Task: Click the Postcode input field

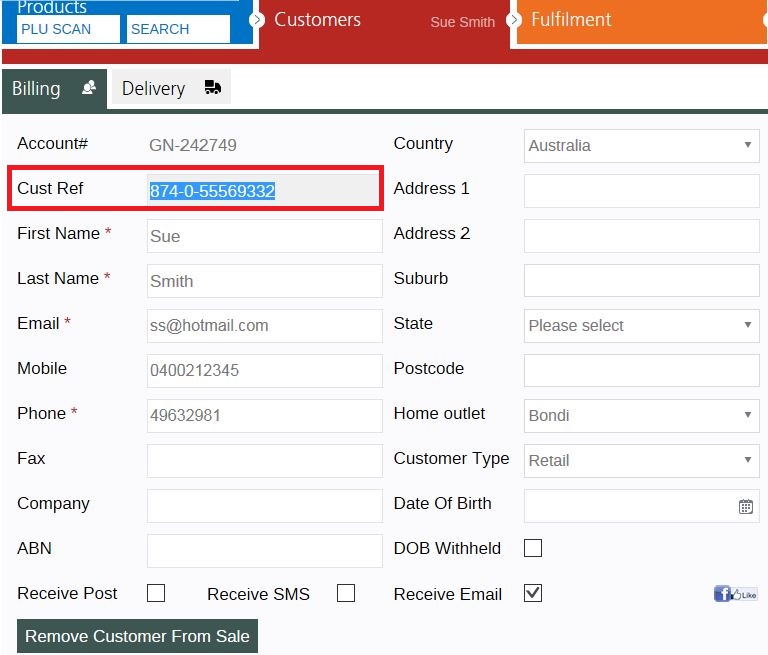Action: [x=642, y=370]
